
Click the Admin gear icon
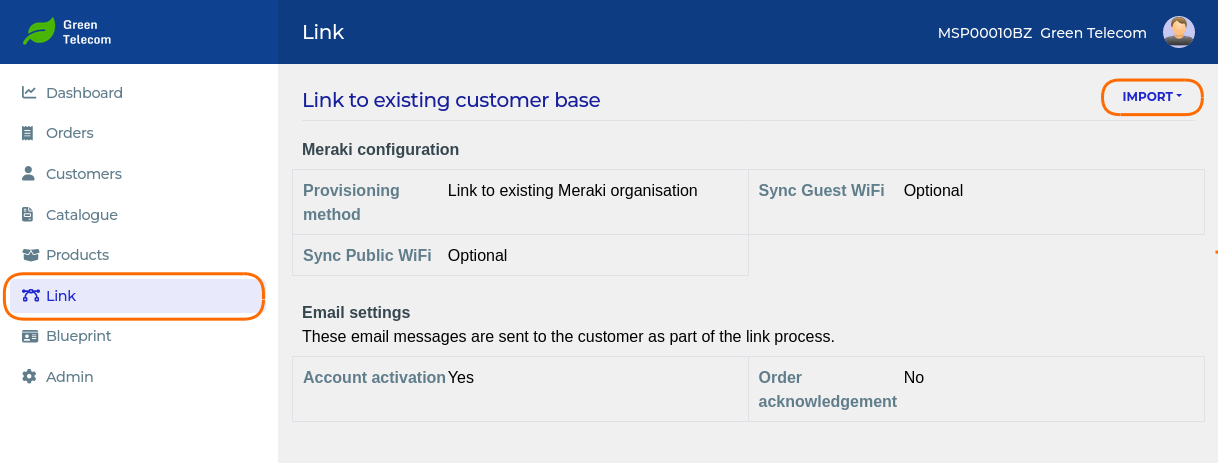pos(29,377)
